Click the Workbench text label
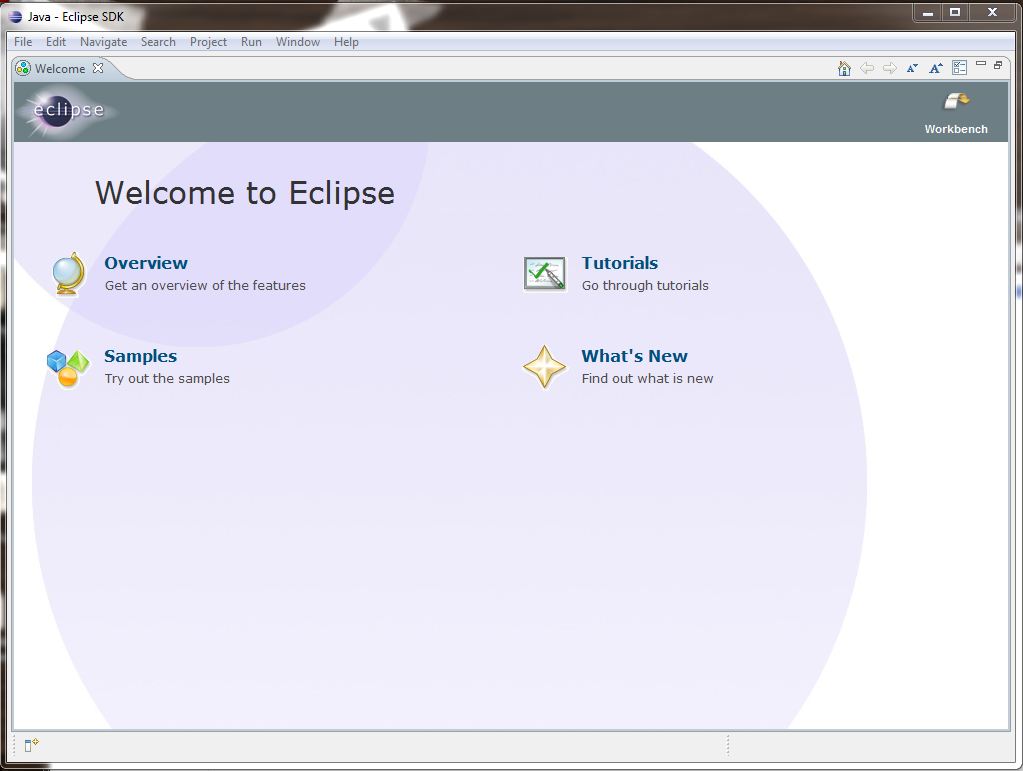This screenshot has height=771, width=1023. (956, 129)
